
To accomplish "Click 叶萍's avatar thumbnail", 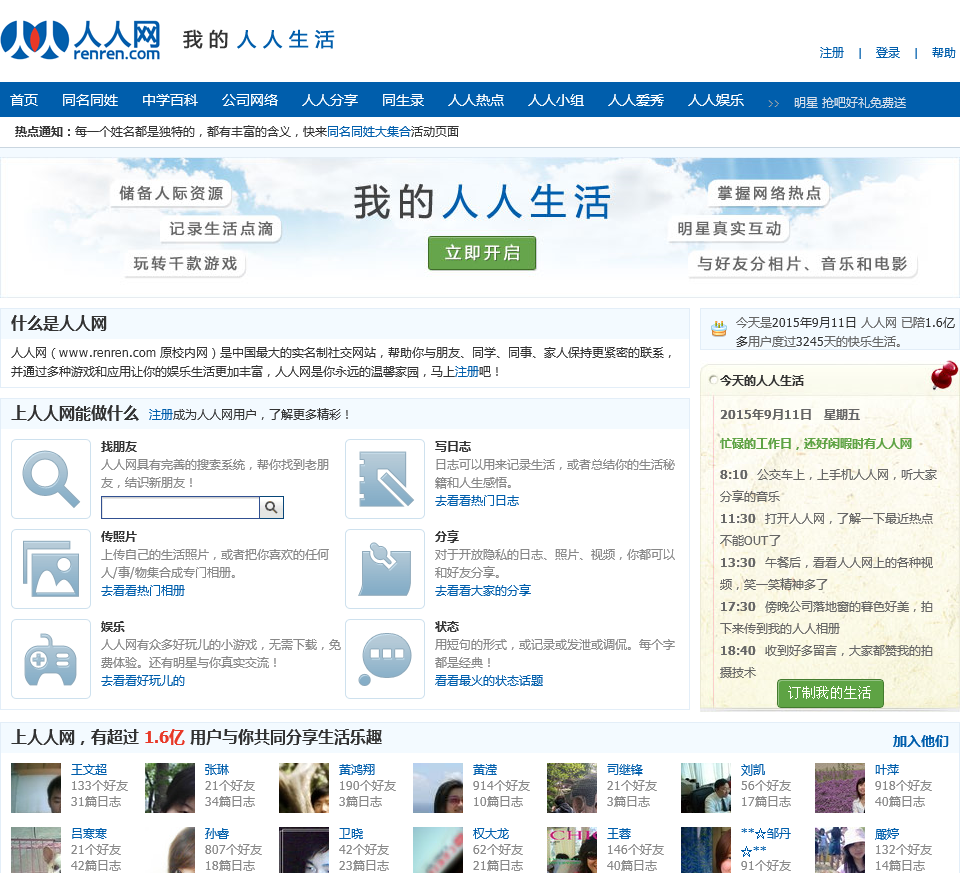I will [840, 788].
